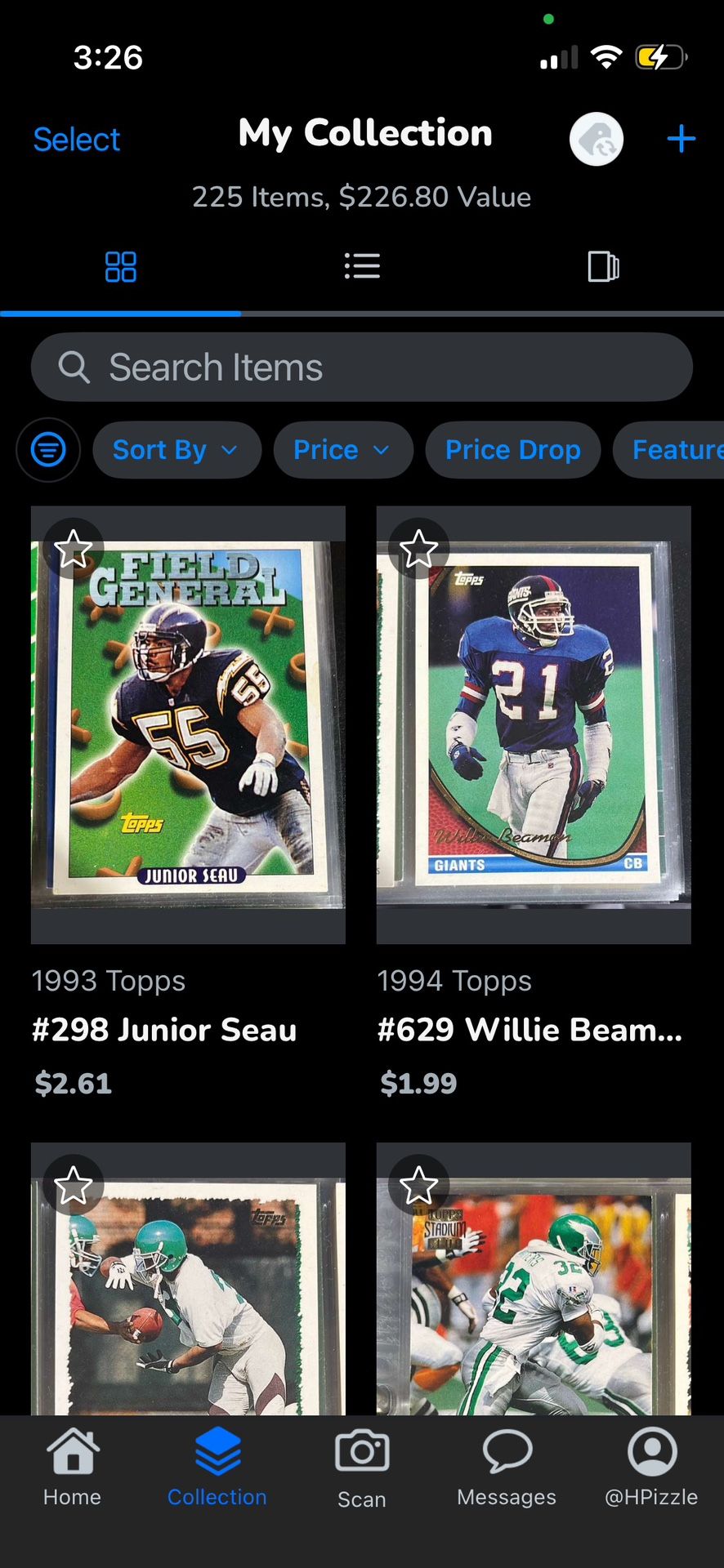This screenshot has height=1568, width=724.
Task: Favorite the Willie Beamon card star
Action: click(x=419, y=548)
